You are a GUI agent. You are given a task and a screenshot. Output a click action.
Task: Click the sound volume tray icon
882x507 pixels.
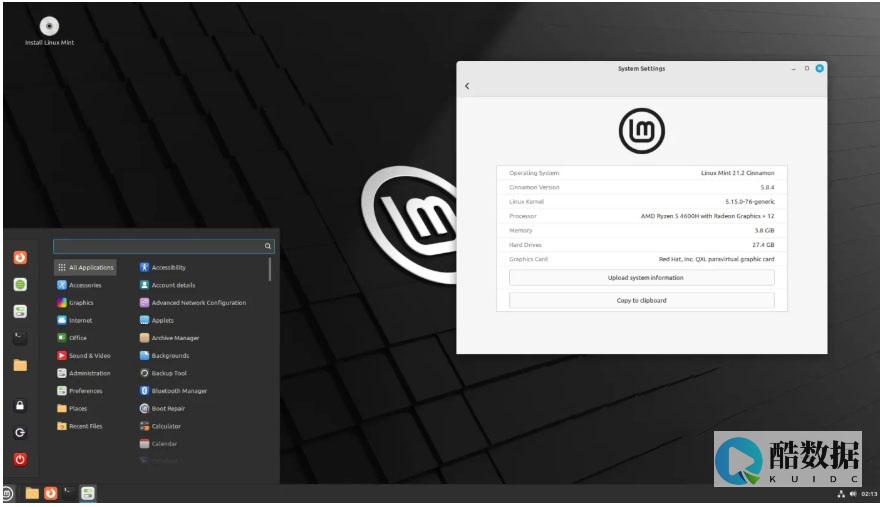(853, 494)
